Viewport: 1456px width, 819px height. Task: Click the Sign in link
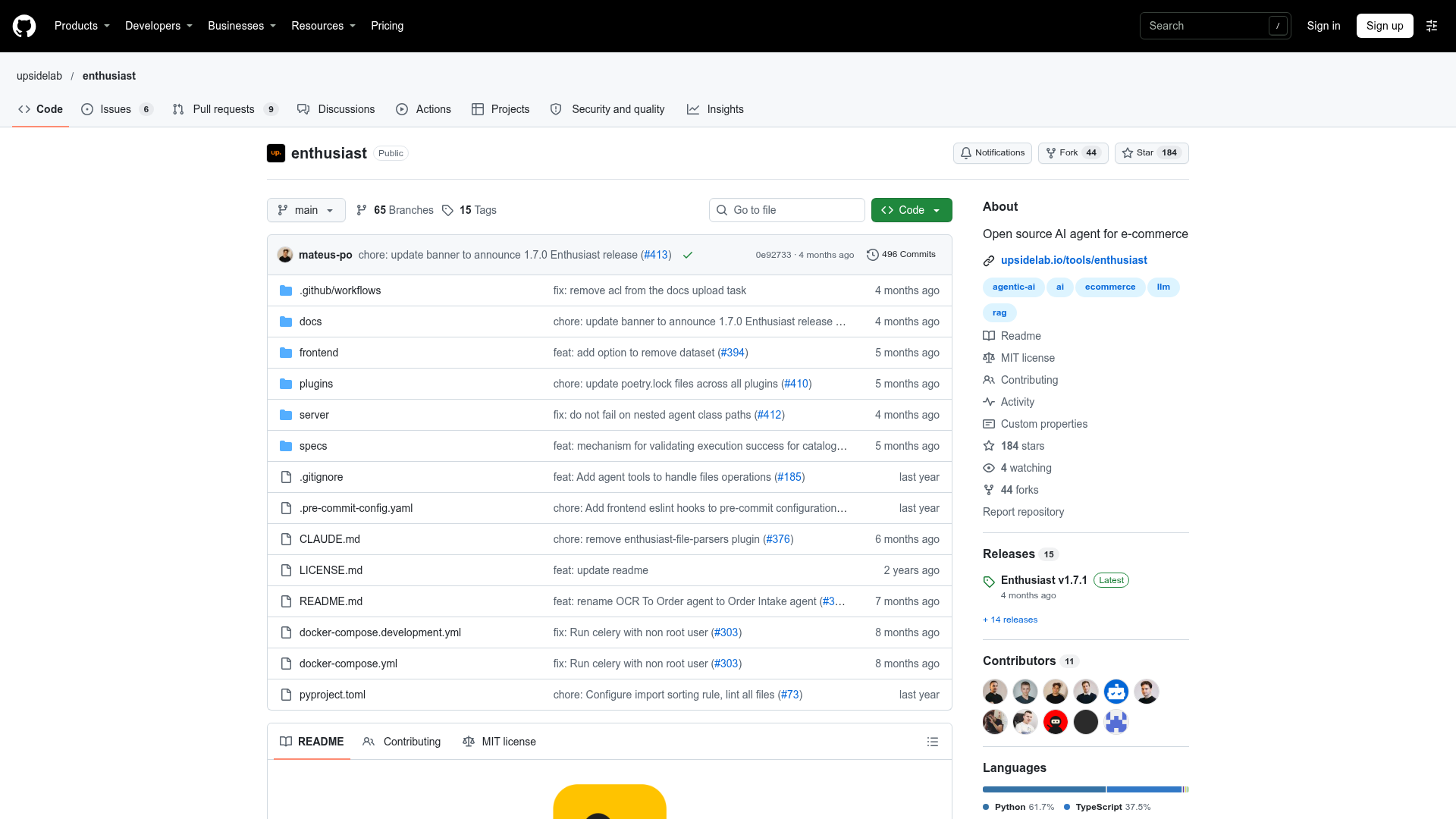1323,26
